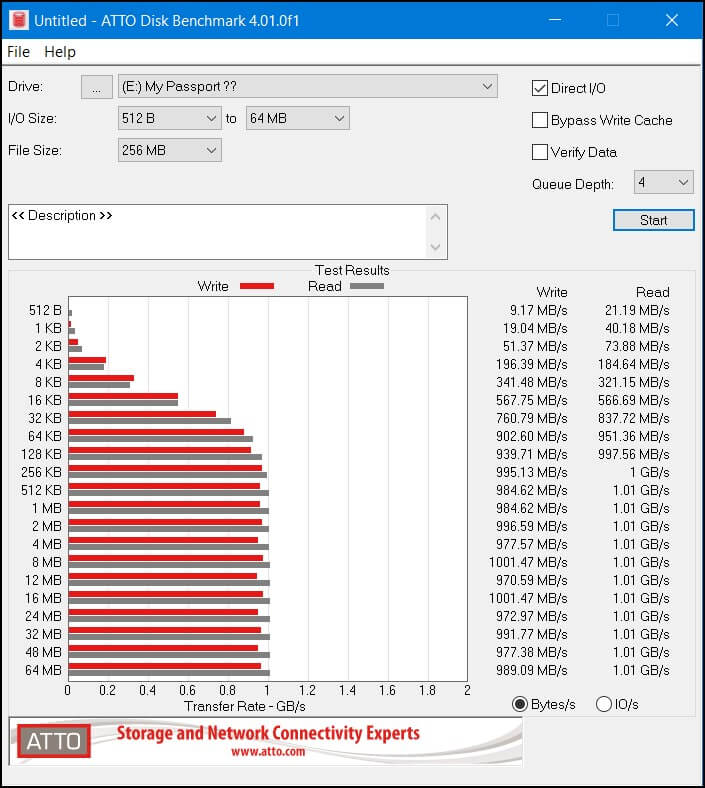Click the 997.56 MB/s read result

click(x=634, y=454)
